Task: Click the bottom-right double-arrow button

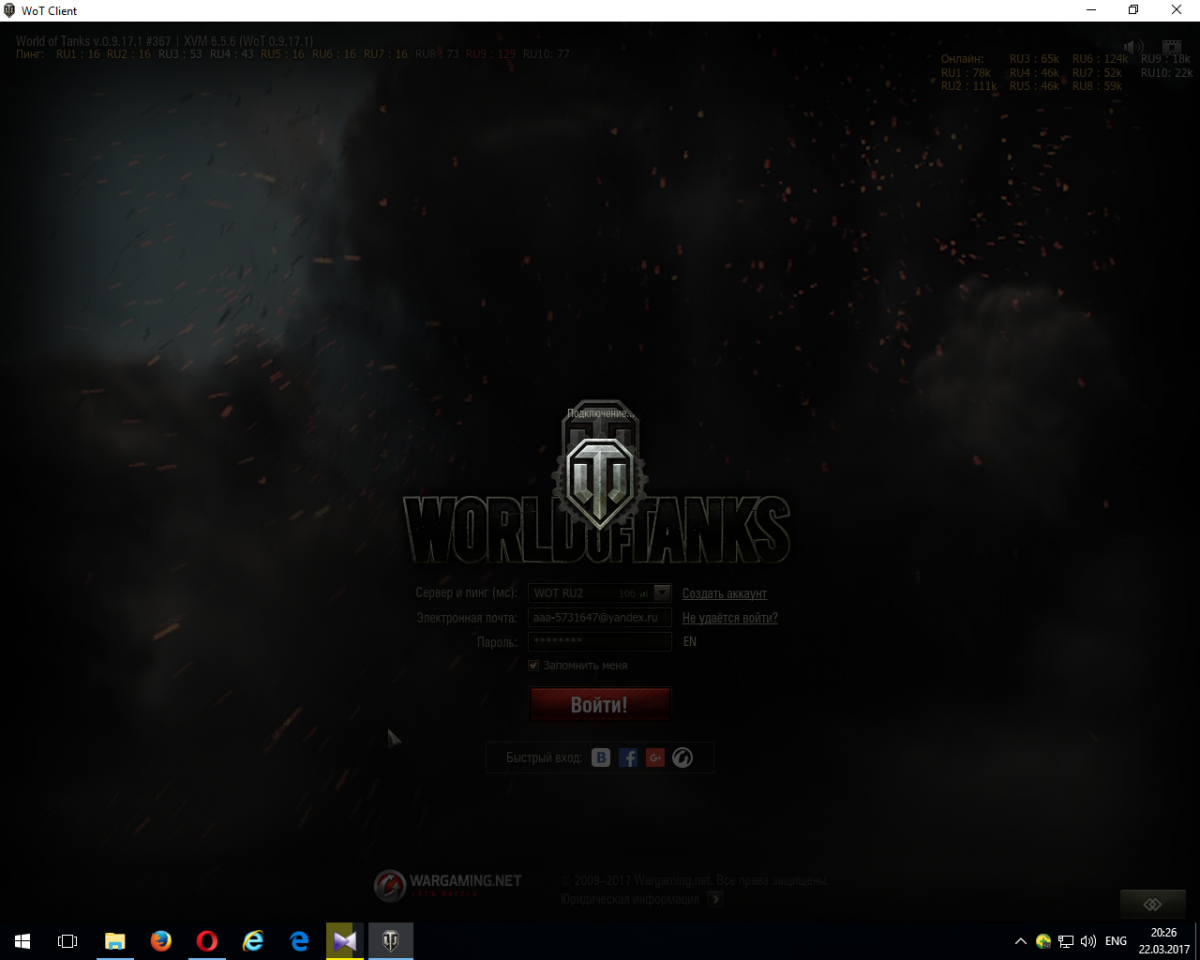Action: [1152, 904]
